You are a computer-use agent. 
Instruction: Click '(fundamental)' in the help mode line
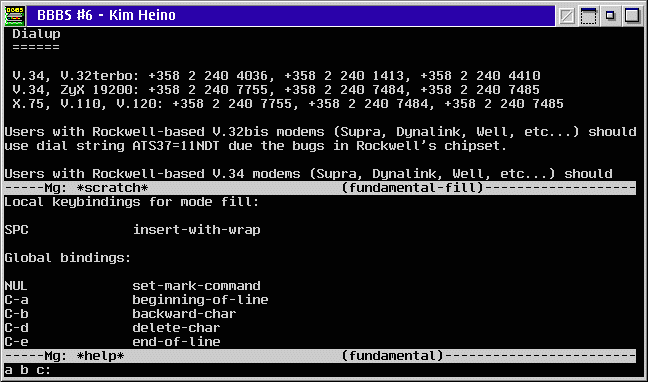pyautogui.click(x=393, y=356)
